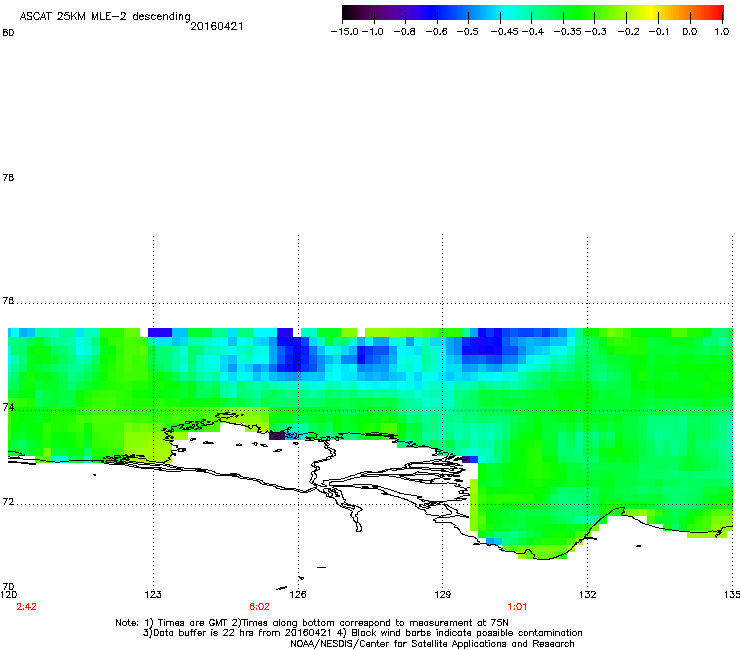Click the colorbar value -0.45

[x=505, y=32]
